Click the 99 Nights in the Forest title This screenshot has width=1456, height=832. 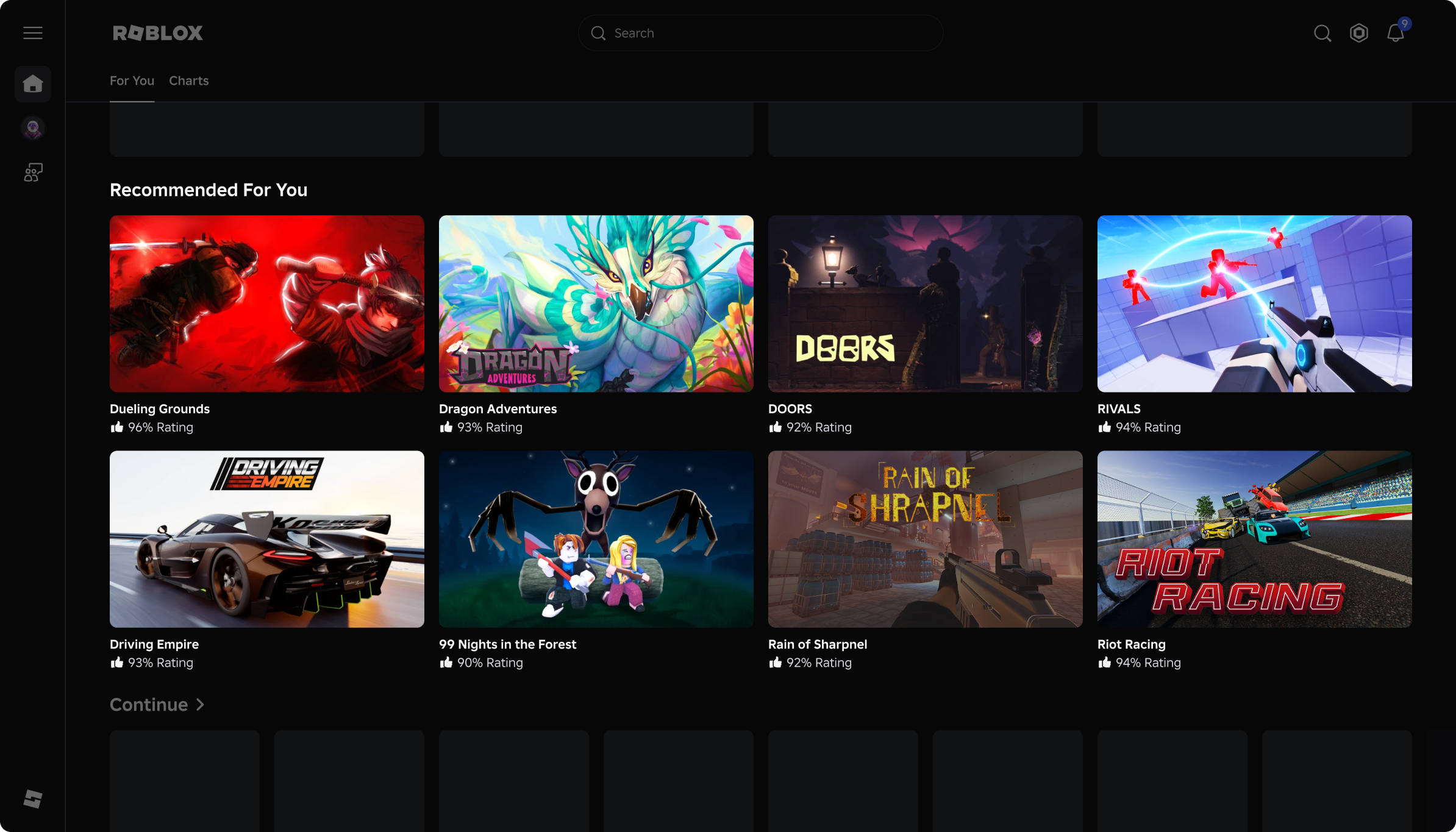(x=507, y=644)
